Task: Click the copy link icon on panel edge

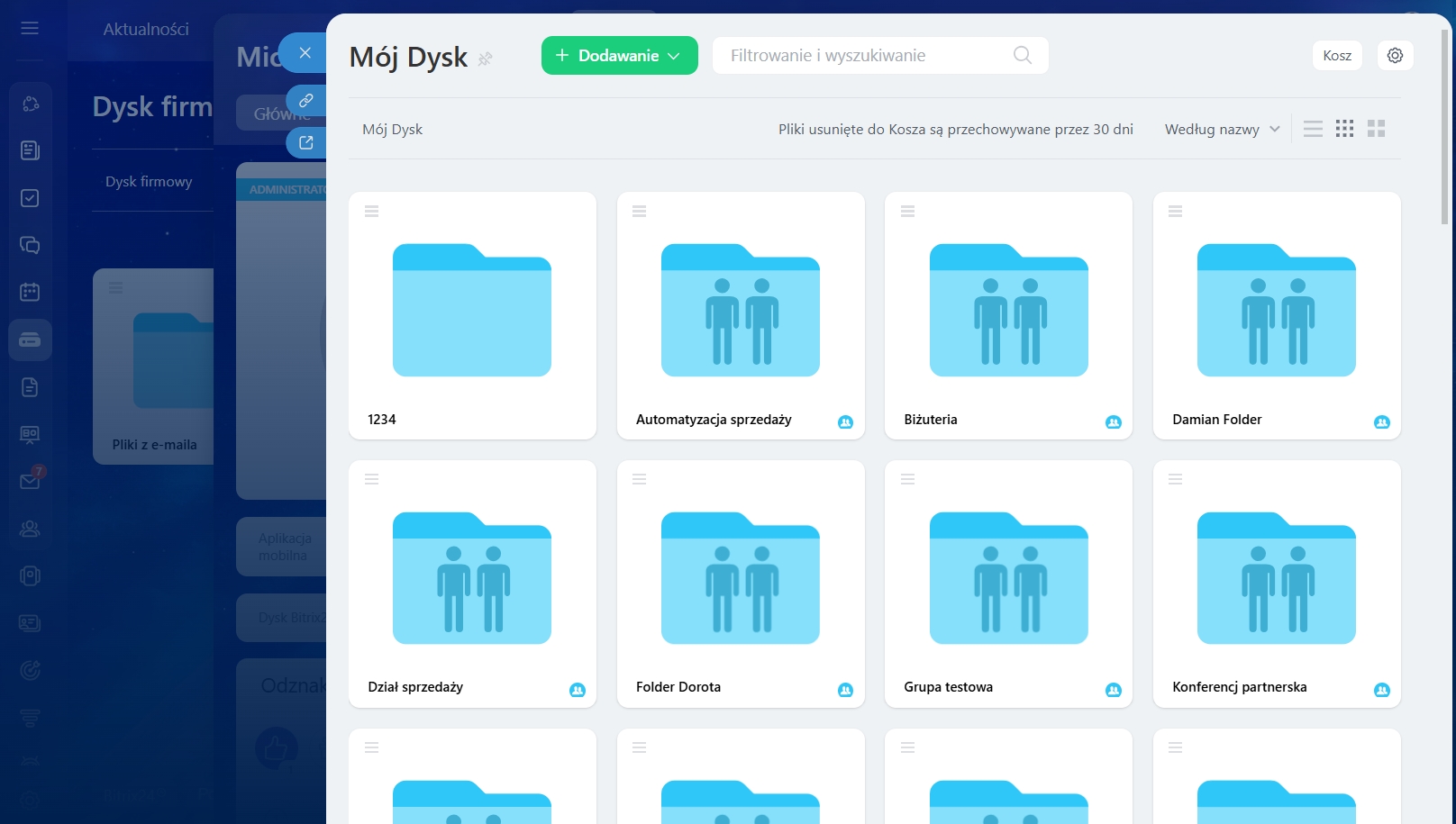Action: pos(306,100)
